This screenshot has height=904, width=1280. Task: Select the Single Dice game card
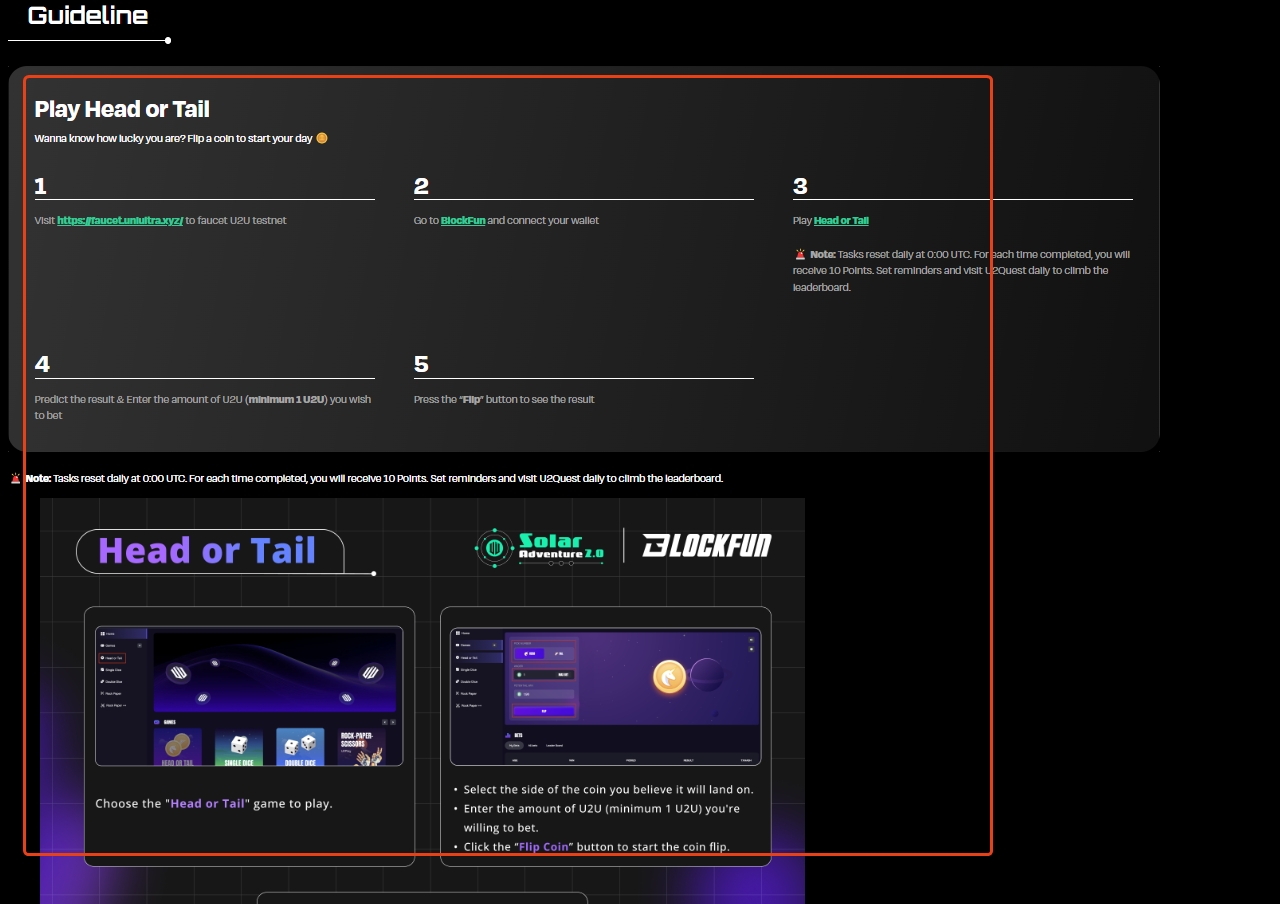click(x=239, y=746)
